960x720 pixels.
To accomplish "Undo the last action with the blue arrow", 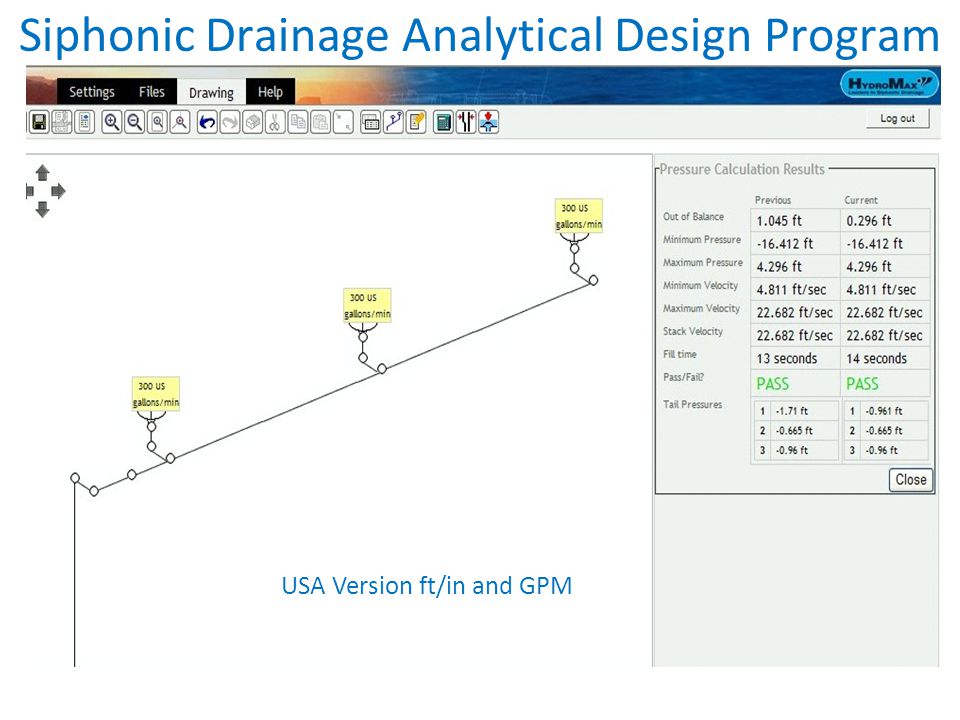I will [207, 122].
